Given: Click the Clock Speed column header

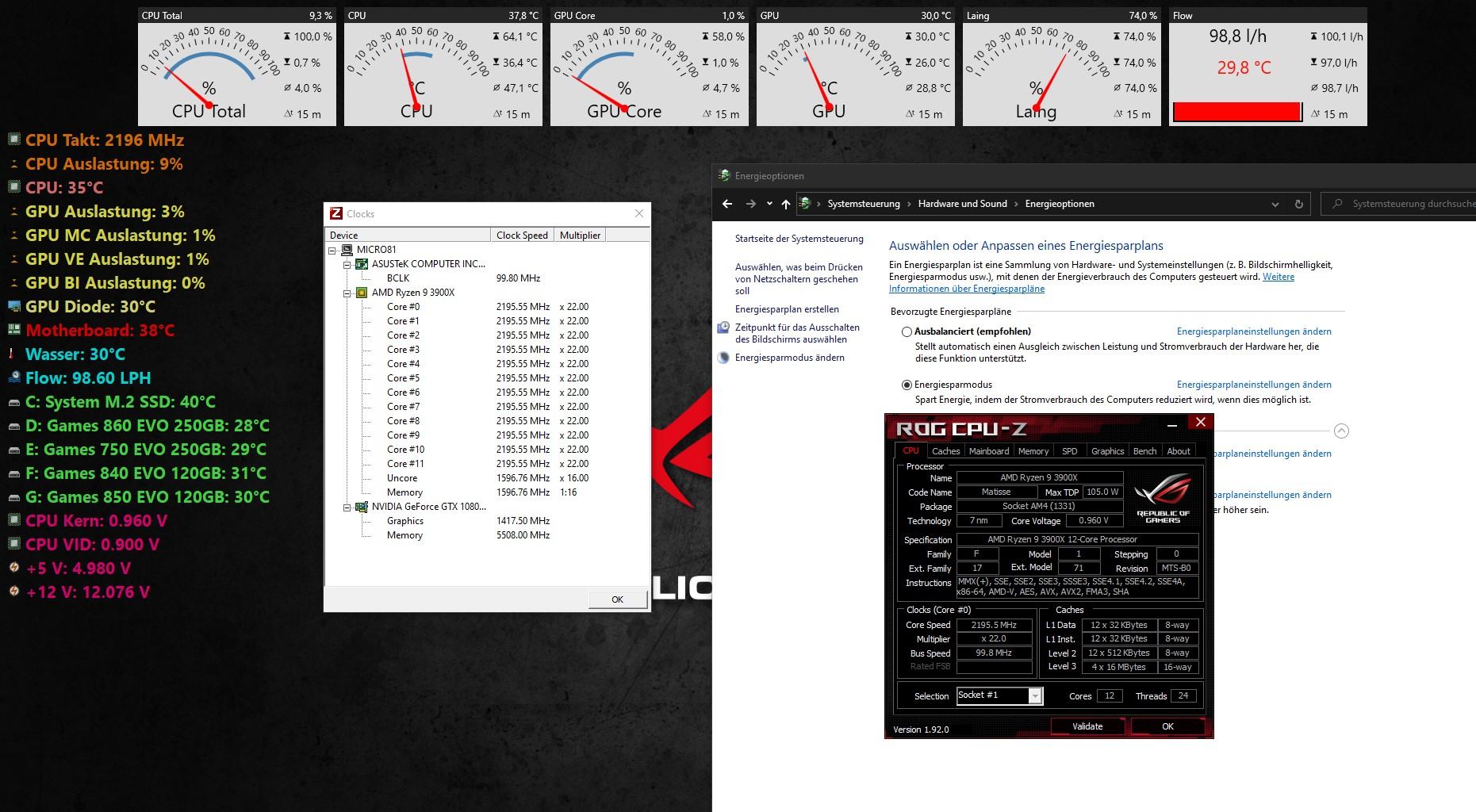Looking at the screenshot, I should click(x=522, y=235).
